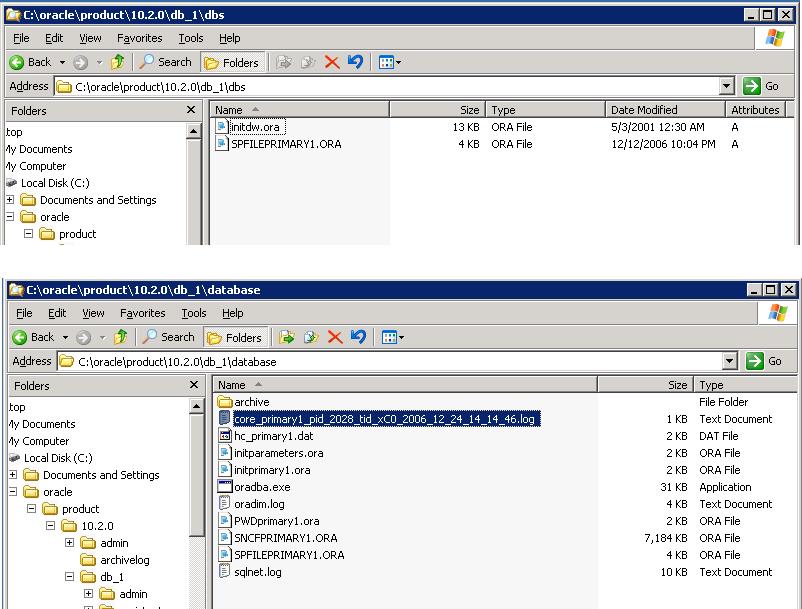Click Back arrow icon in database window
The image size is (802, 609).
tap(19, 337)
